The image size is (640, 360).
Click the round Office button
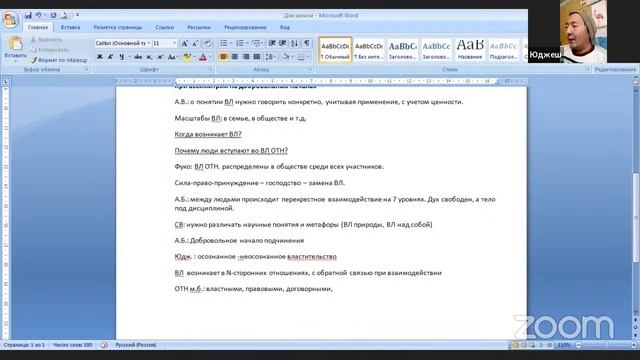tap(11, 20)
